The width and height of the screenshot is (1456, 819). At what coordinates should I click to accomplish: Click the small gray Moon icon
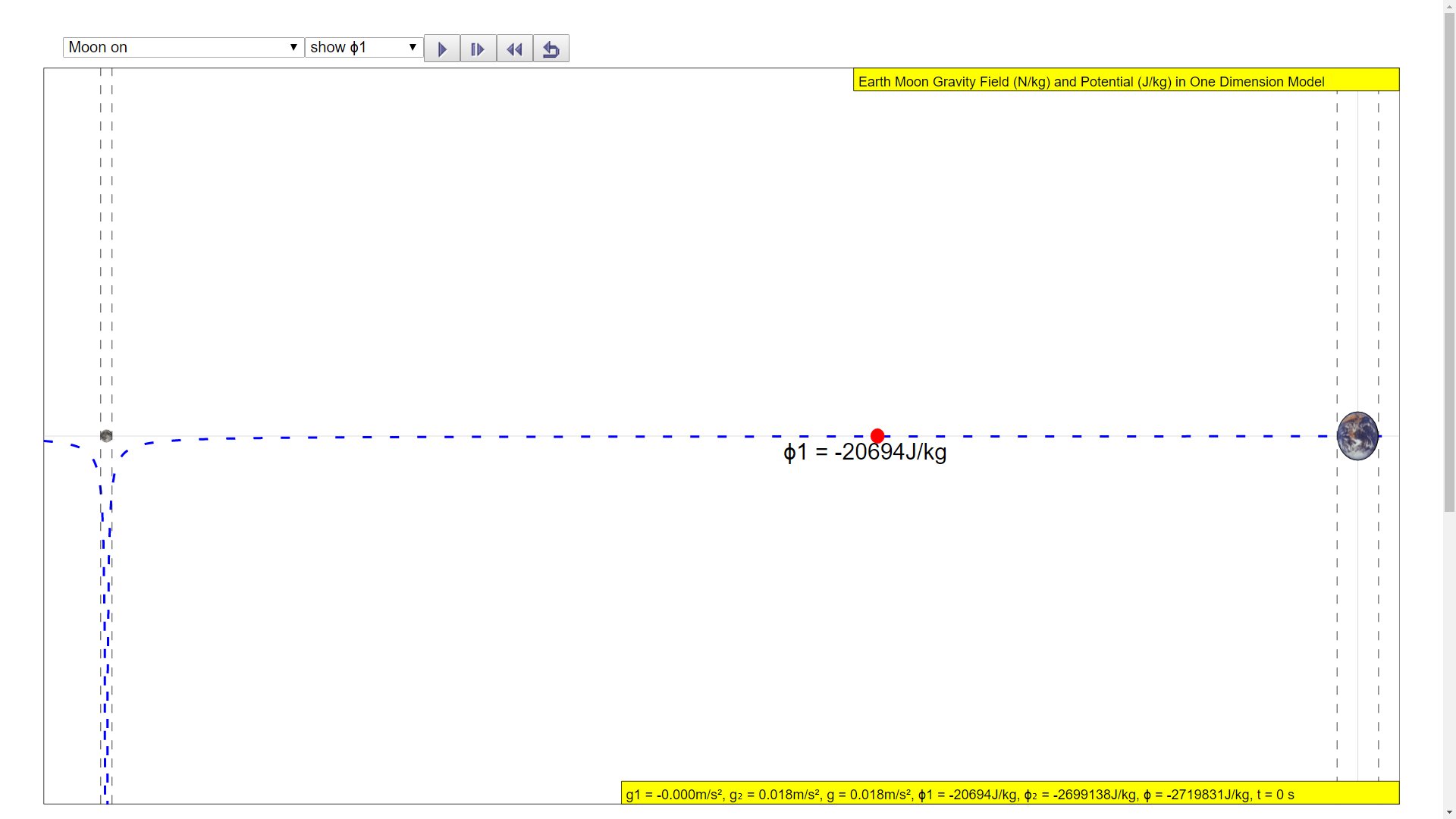[x=106, y=436]
